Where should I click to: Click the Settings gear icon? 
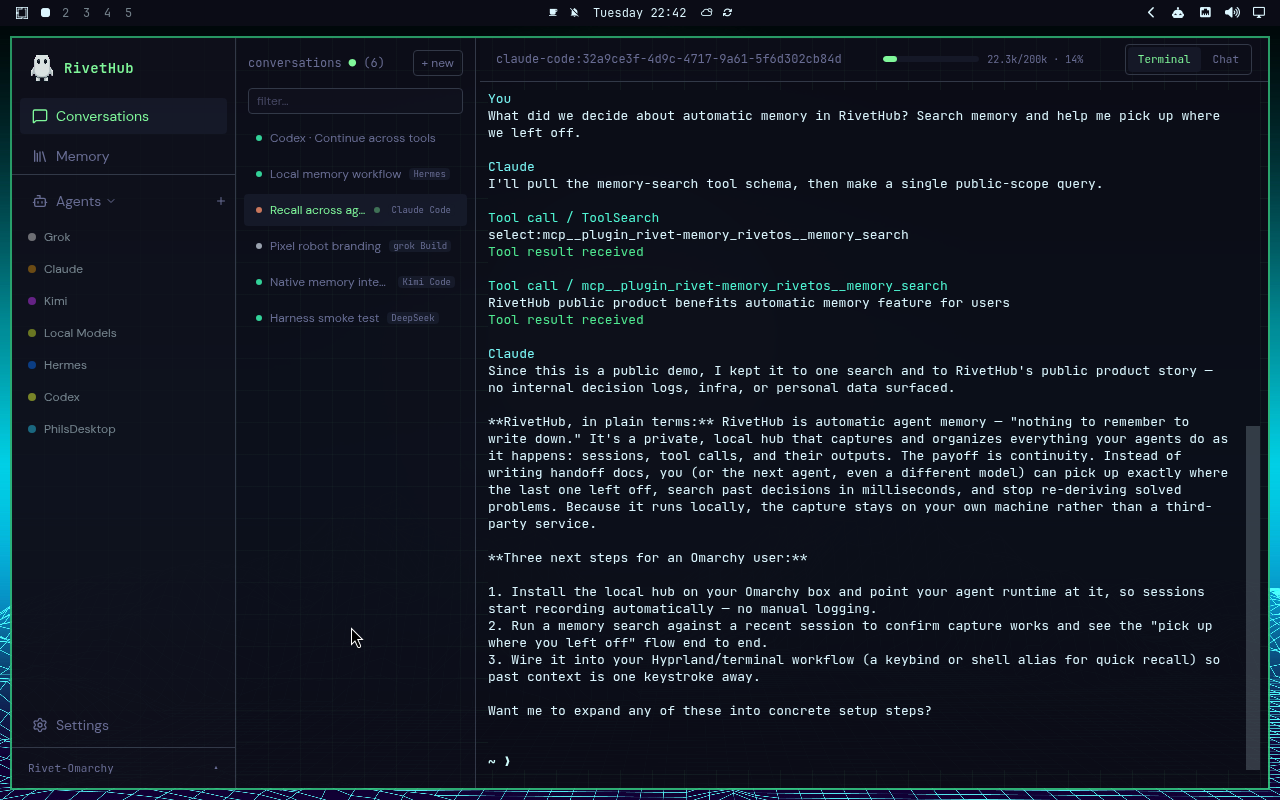point(40,725)
